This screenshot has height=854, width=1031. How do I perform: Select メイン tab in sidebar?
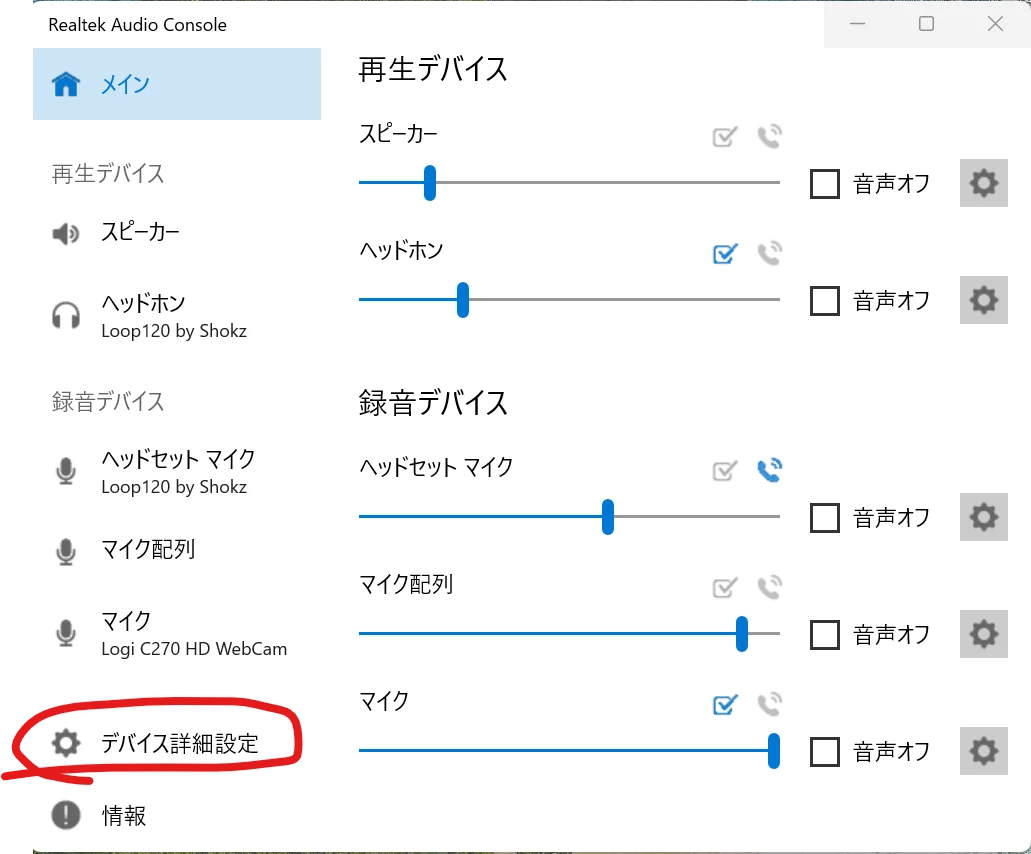(177, 84)
